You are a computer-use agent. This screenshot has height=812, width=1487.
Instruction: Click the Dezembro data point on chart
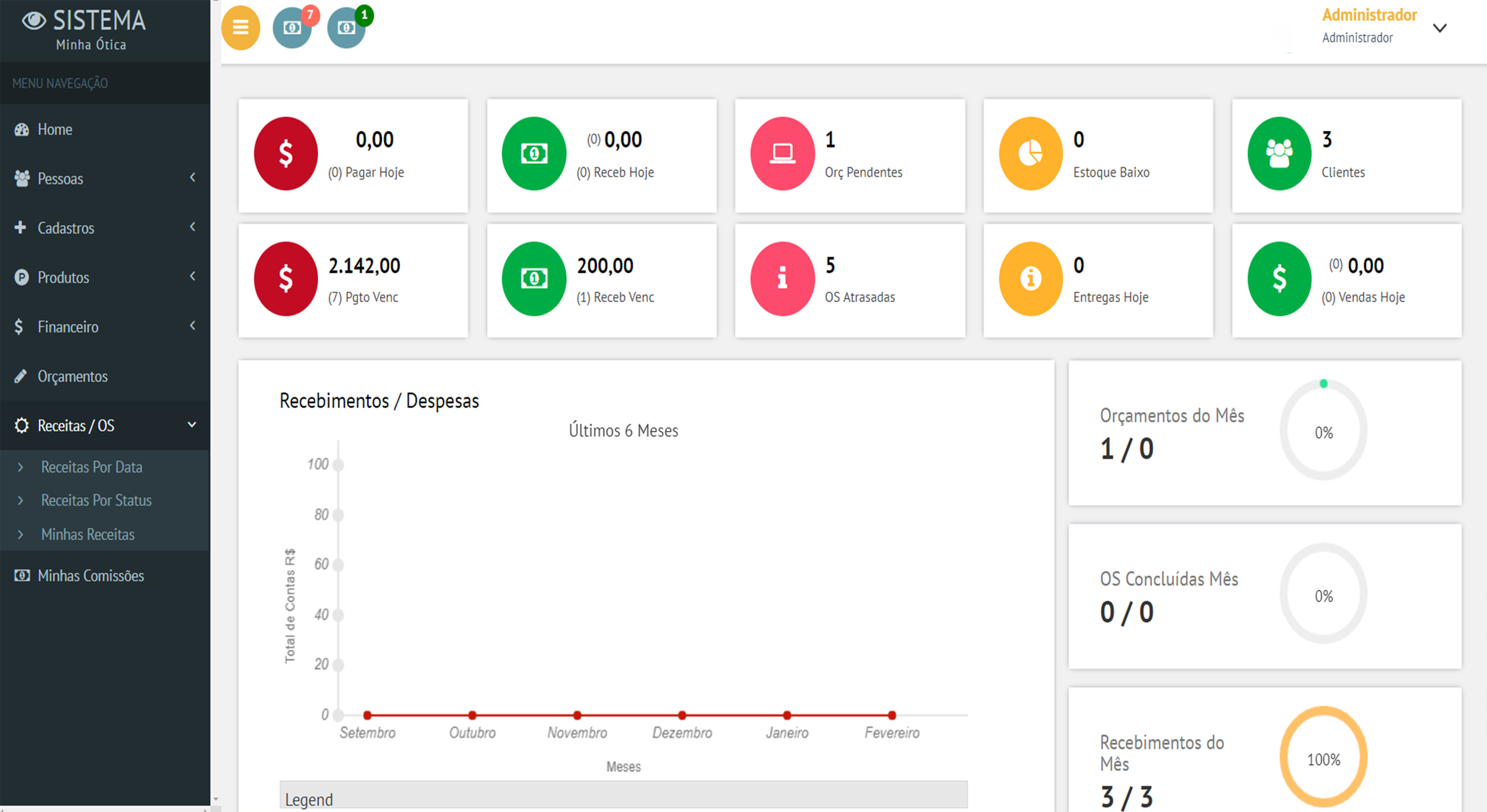point(682,715)
